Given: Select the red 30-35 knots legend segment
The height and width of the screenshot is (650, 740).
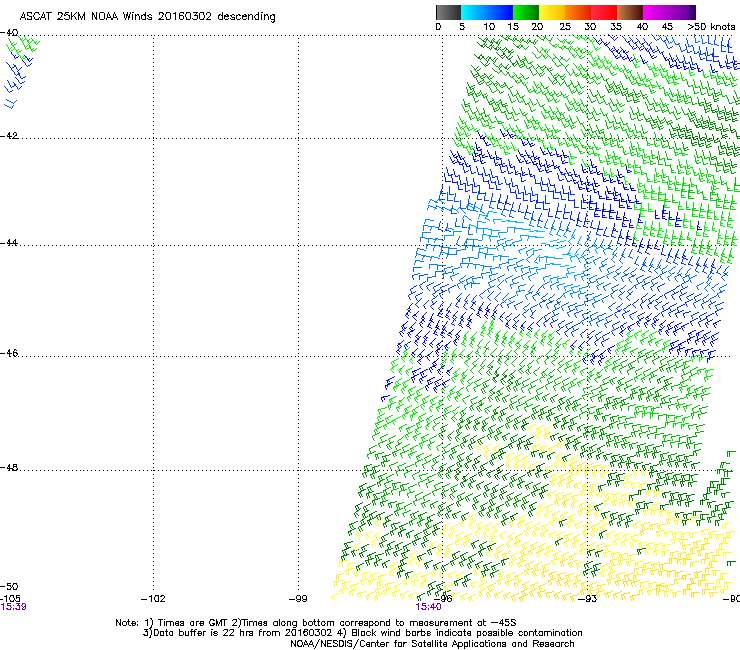Looking at the screenshot, I should click(604, 12).
